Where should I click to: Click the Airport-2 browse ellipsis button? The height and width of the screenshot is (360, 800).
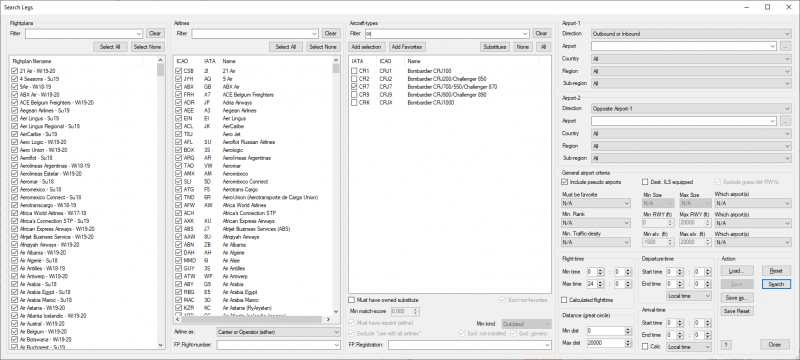(786, 121)
